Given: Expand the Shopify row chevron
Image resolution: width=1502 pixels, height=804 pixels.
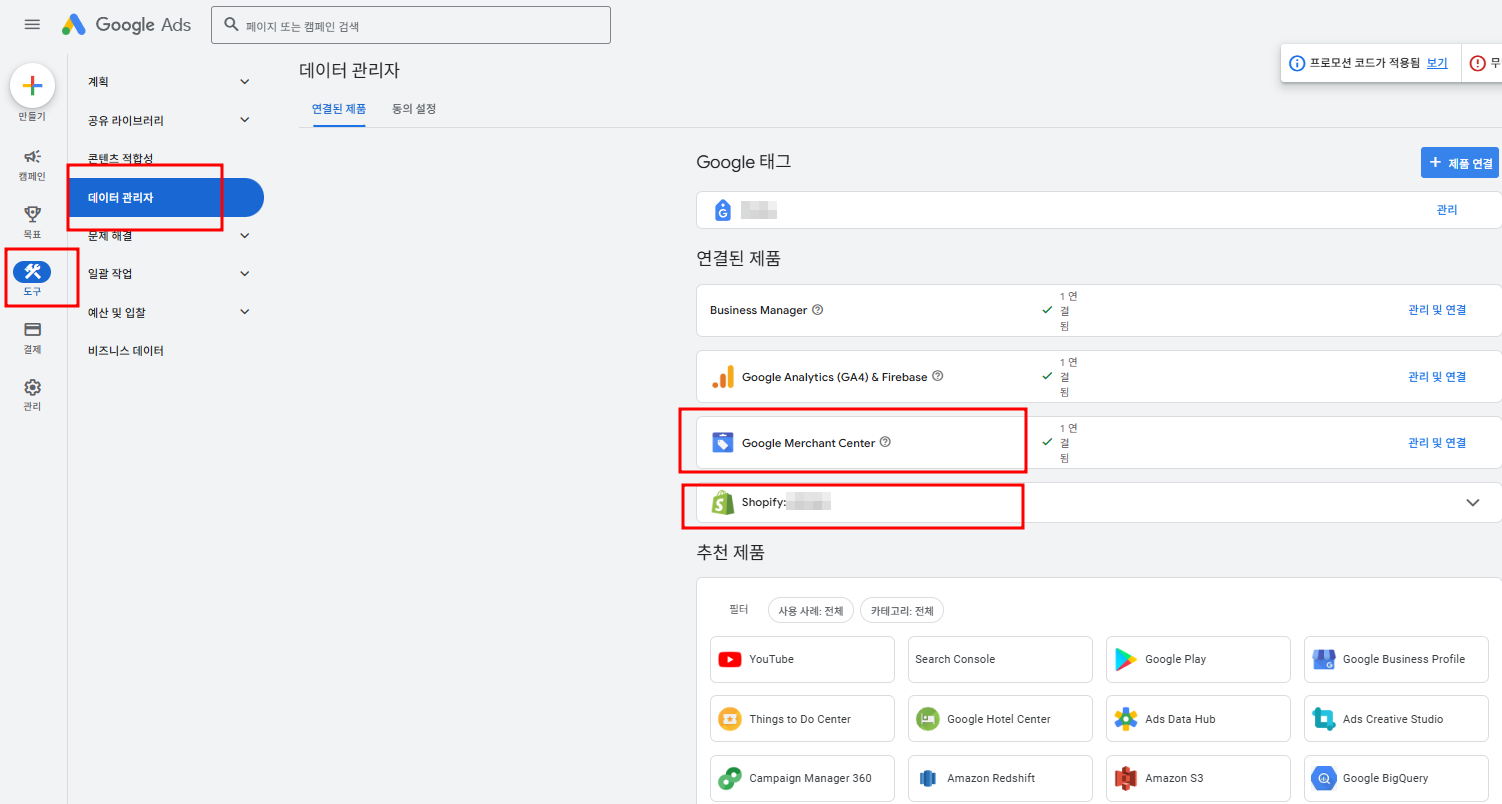Looking at the screenshot, I should coord(1472,503).
